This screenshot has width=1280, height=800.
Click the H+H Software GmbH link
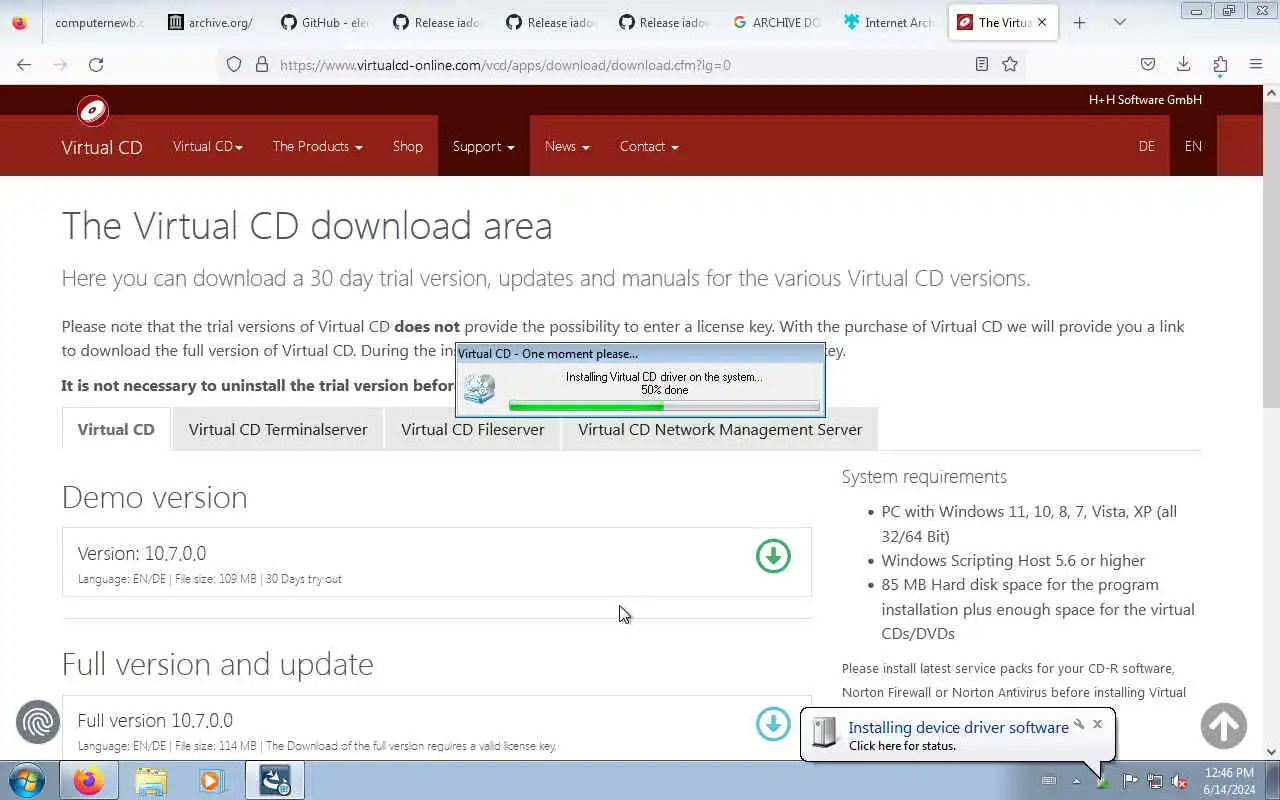click(x=1145, y=99)
